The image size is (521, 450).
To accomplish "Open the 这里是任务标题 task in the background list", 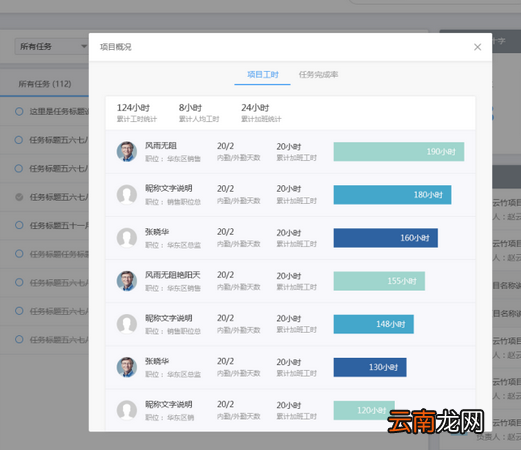I will click(x=59, y=111).
